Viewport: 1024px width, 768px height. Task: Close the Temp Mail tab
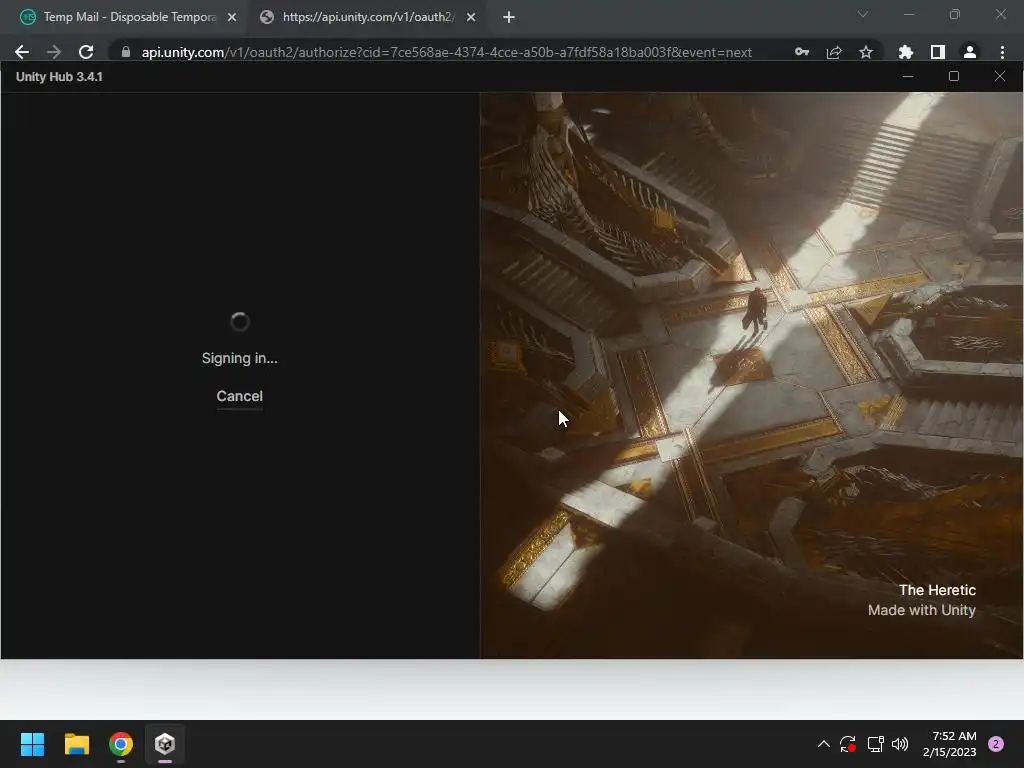coord(232,18)
